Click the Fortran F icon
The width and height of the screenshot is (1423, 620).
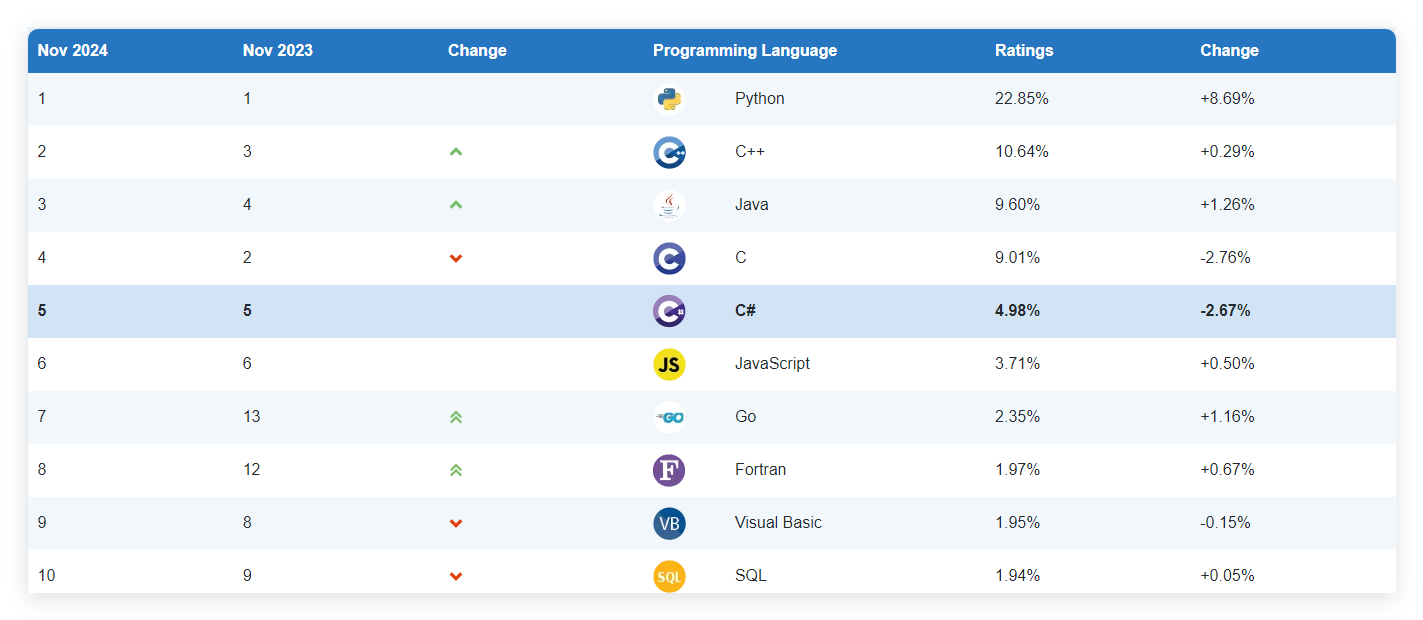tap(669, 470)
